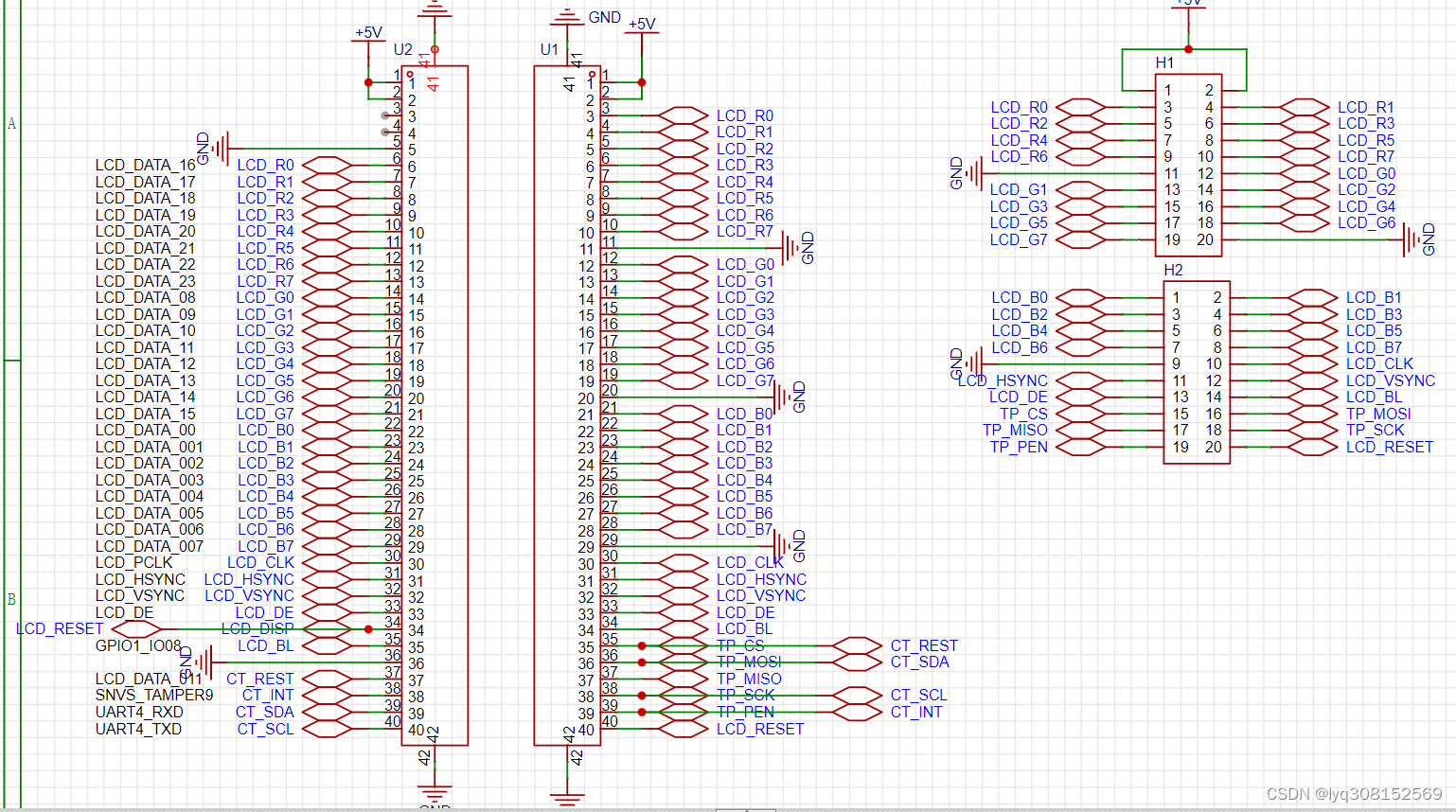Select the +5V power label beside U2
Screen dimensions: 1456x812
point(368,32)
